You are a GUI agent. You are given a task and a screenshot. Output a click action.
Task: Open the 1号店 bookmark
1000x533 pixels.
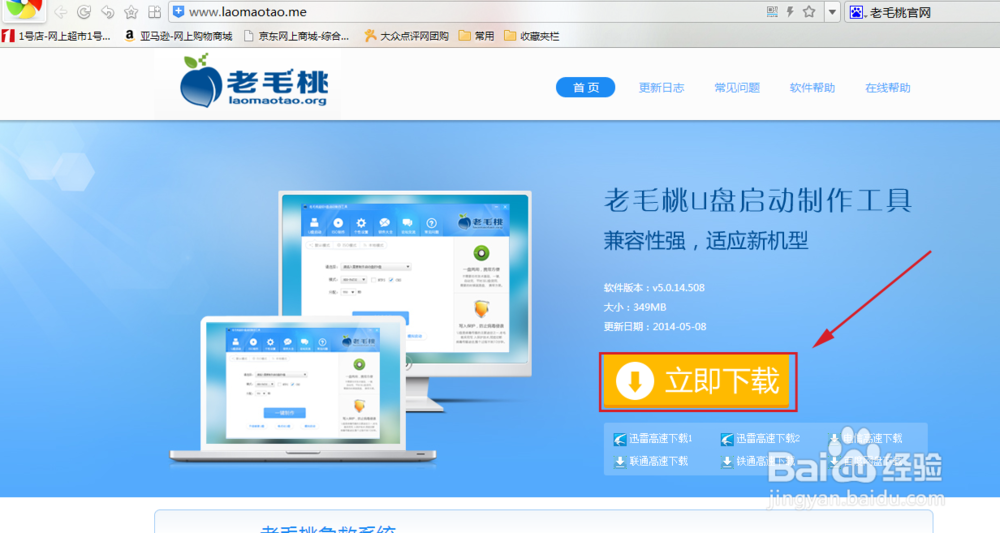[56, 36]
